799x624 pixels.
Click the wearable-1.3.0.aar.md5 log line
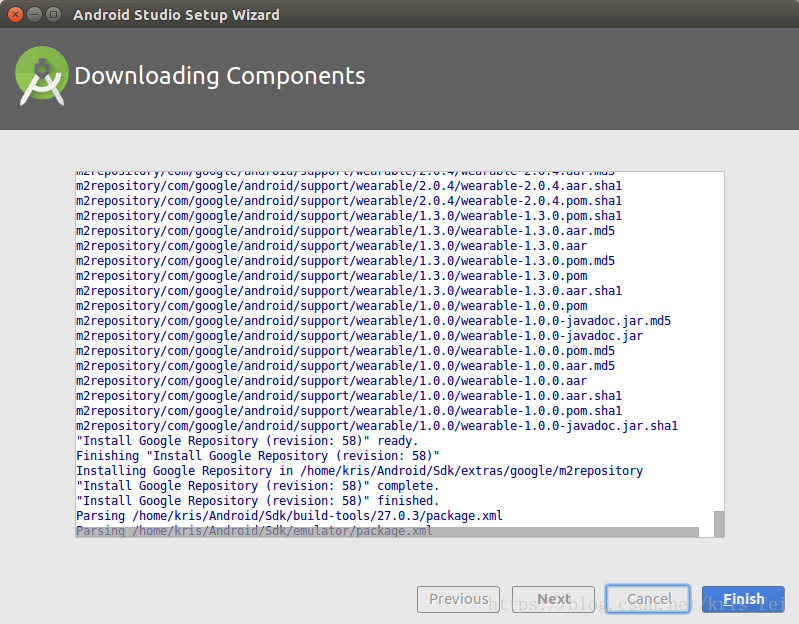point(345,231)
